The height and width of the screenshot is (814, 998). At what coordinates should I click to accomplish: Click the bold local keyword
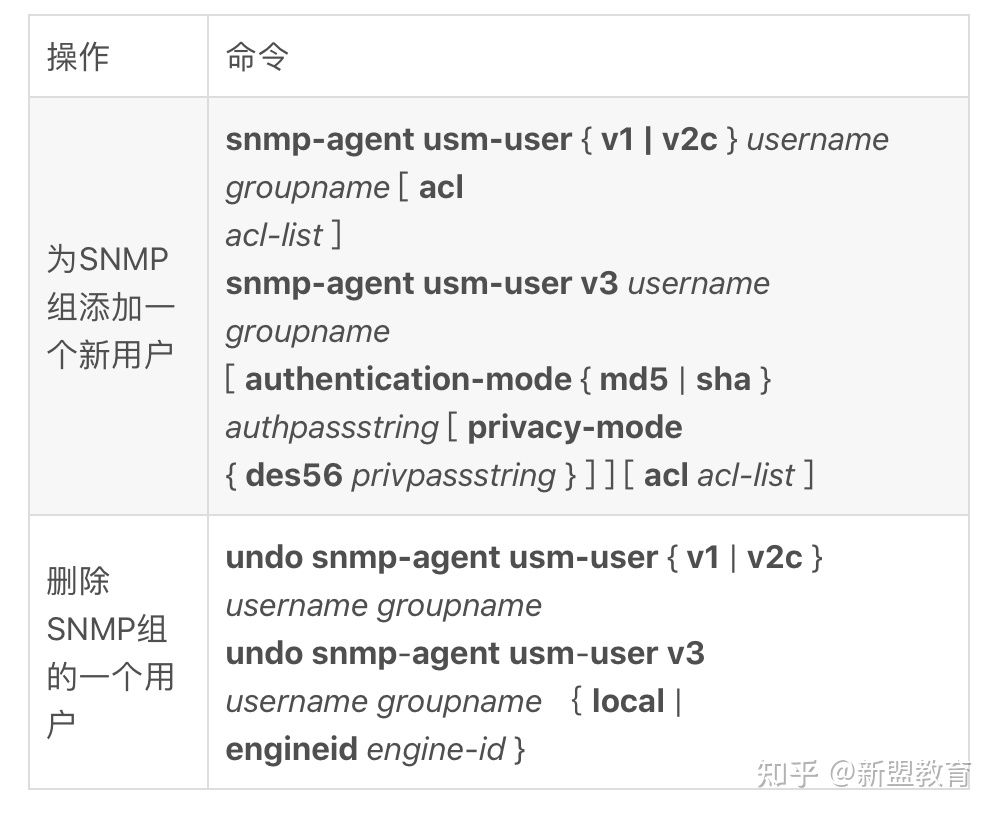628,701
